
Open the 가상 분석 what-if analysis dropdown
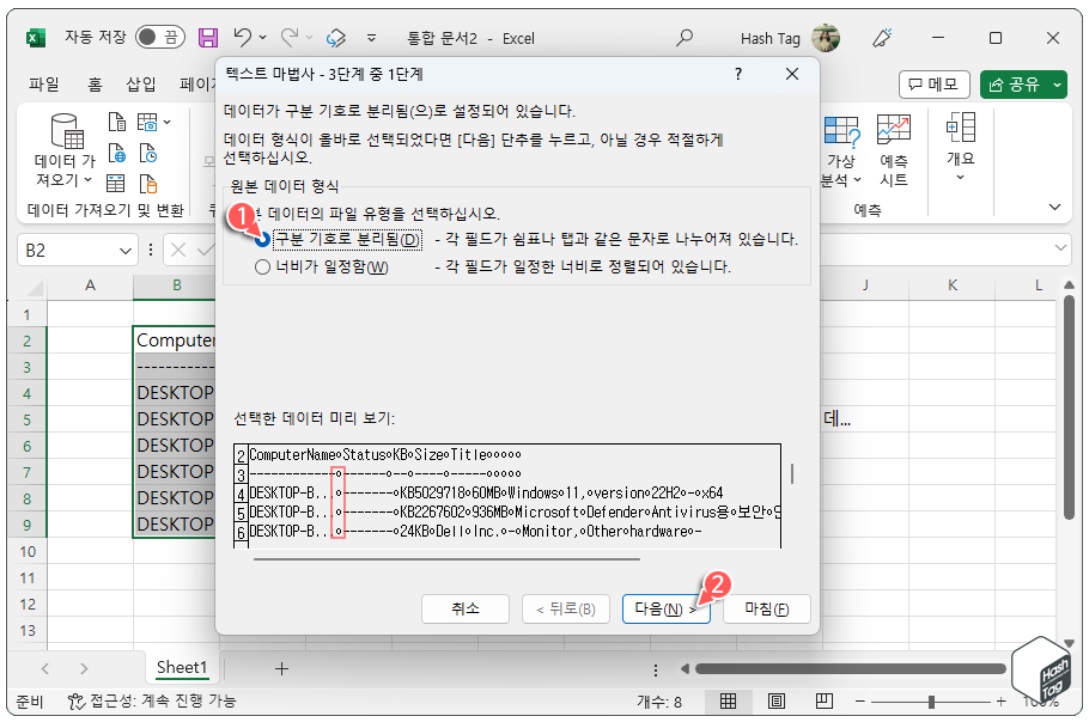(841, 152)
